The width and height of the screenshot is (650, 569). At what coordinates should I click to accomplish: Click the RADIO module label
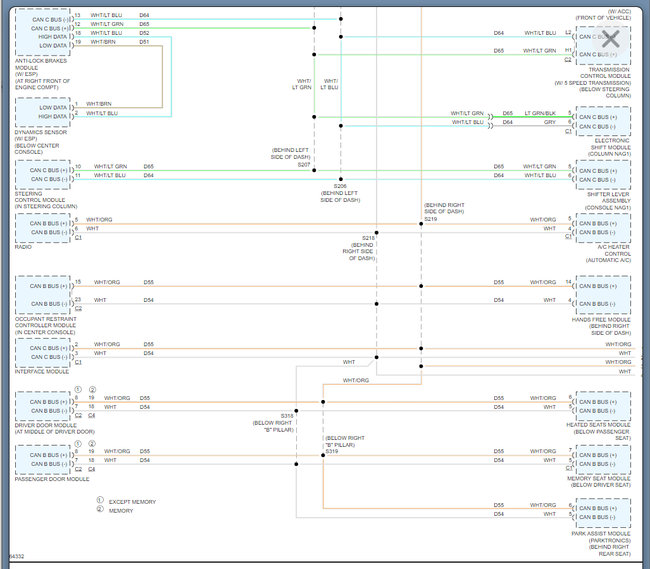point(23,247)
